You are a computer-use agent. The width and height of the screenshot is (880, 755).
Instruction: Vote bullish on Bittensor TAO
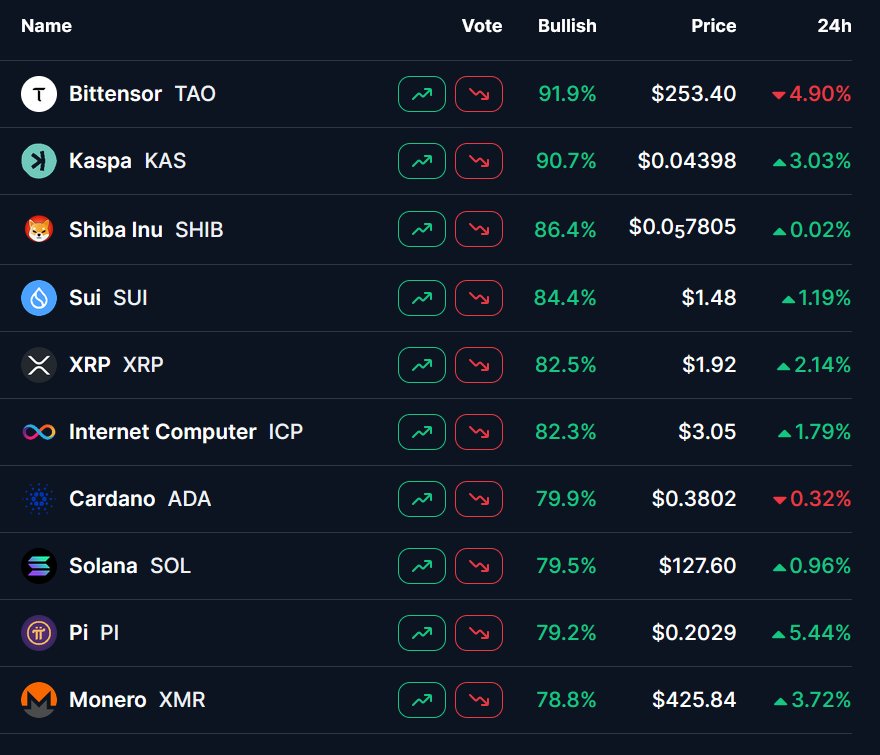422,94
